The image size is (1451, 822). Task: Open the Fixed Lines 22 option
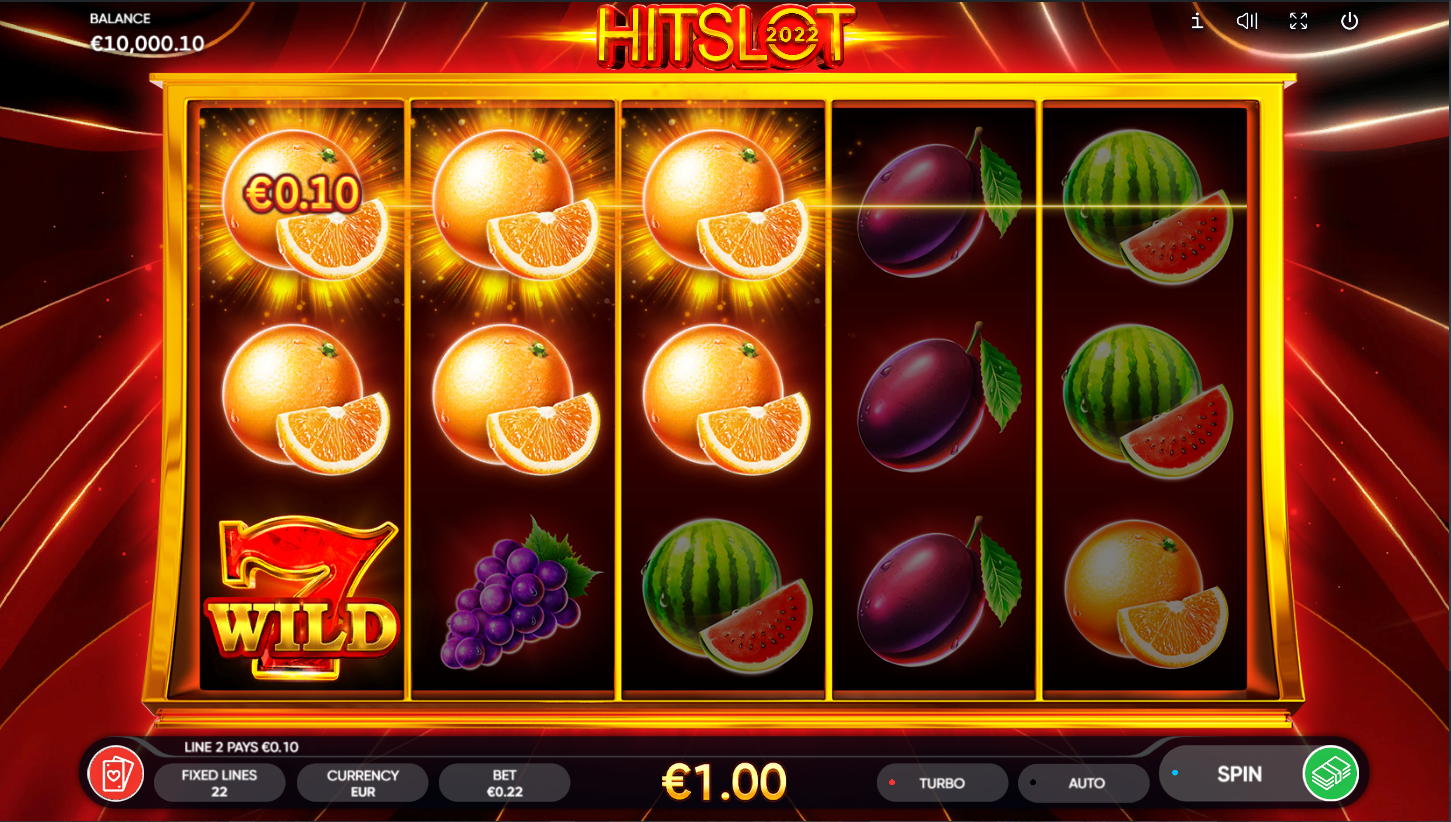click(x=219, y=783)
